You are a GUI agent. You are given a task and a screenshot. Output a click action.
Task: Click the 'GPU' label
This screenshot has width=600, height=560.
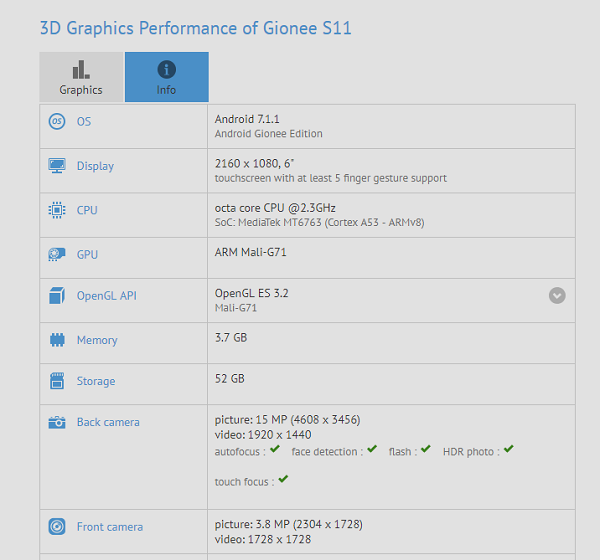point(87,255)
